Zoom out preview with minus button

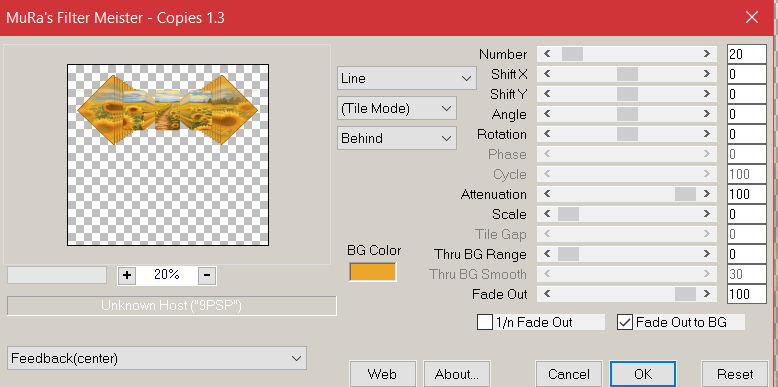207,275
